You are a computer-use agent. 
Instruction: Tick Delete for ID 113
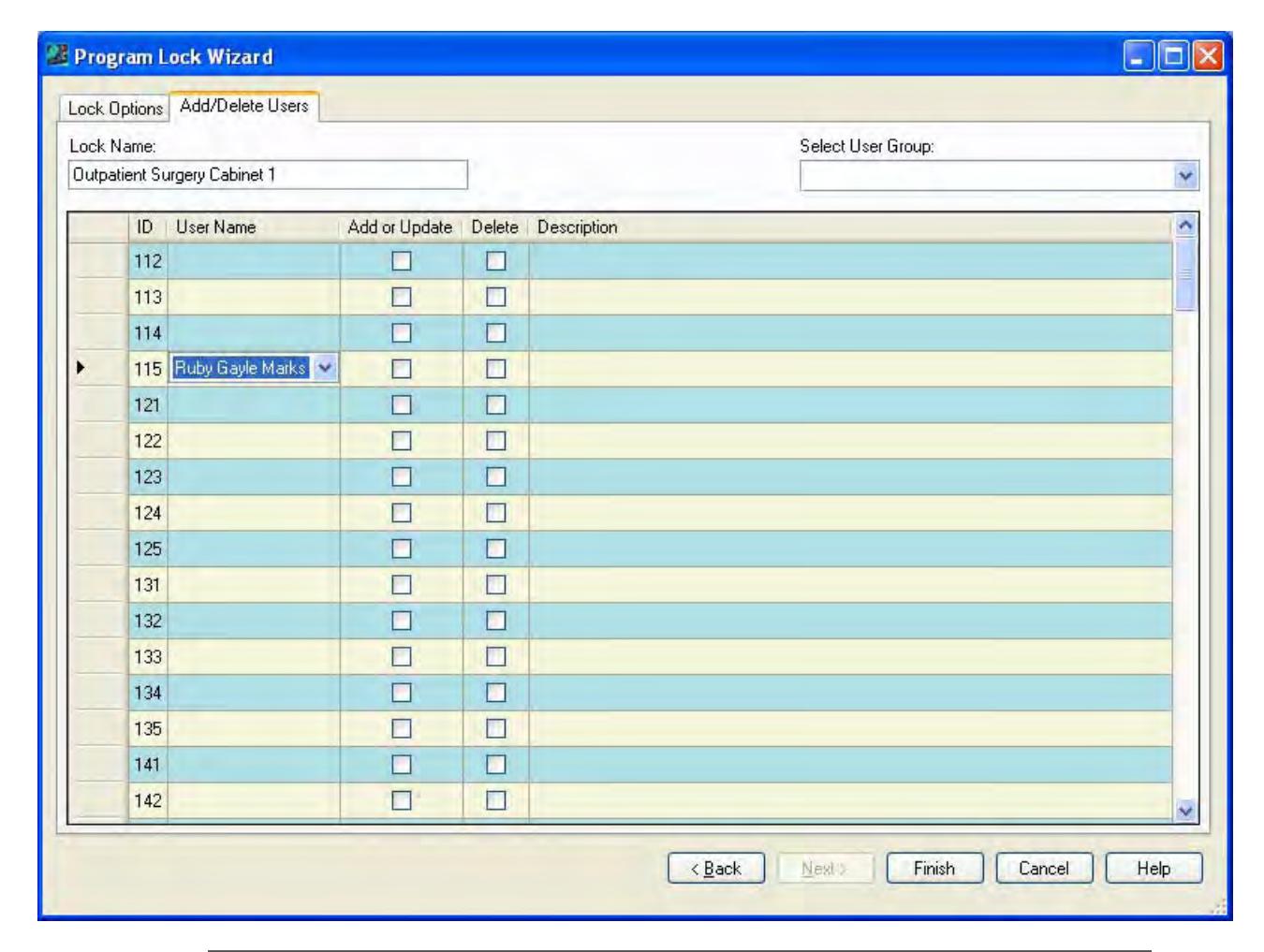point(496,297)
